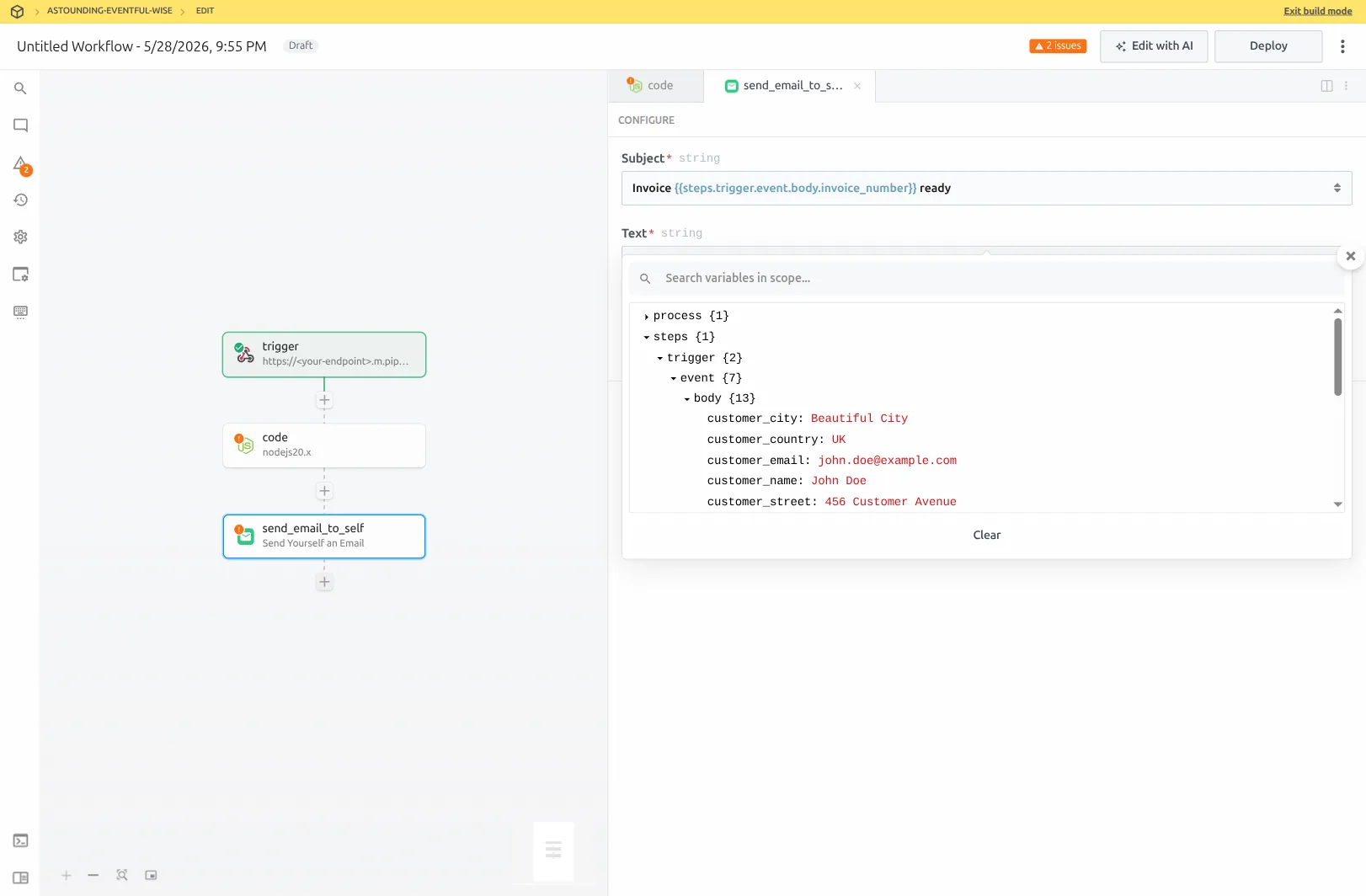Click Exit build mode link
Viewport: 1366px width, 896px height.
click(1317, 11)
